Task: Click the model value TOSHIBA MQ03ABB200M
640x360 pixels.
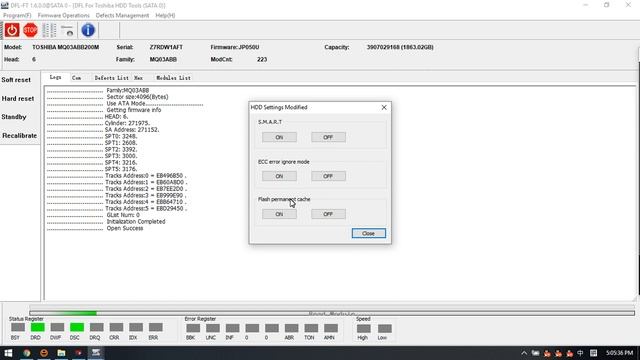Action: tap(66, 47)
